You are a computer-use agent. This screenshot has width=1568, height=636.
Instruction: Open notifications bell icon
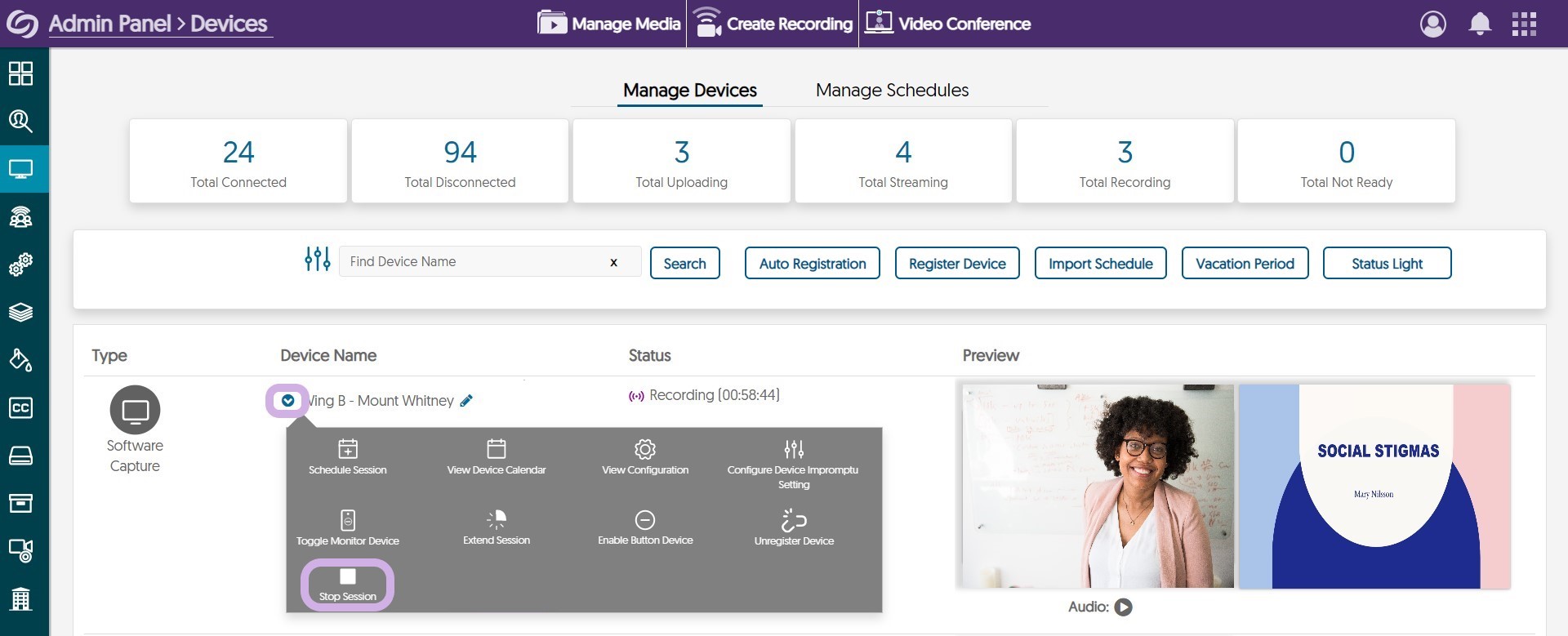tap(1480, 24)
